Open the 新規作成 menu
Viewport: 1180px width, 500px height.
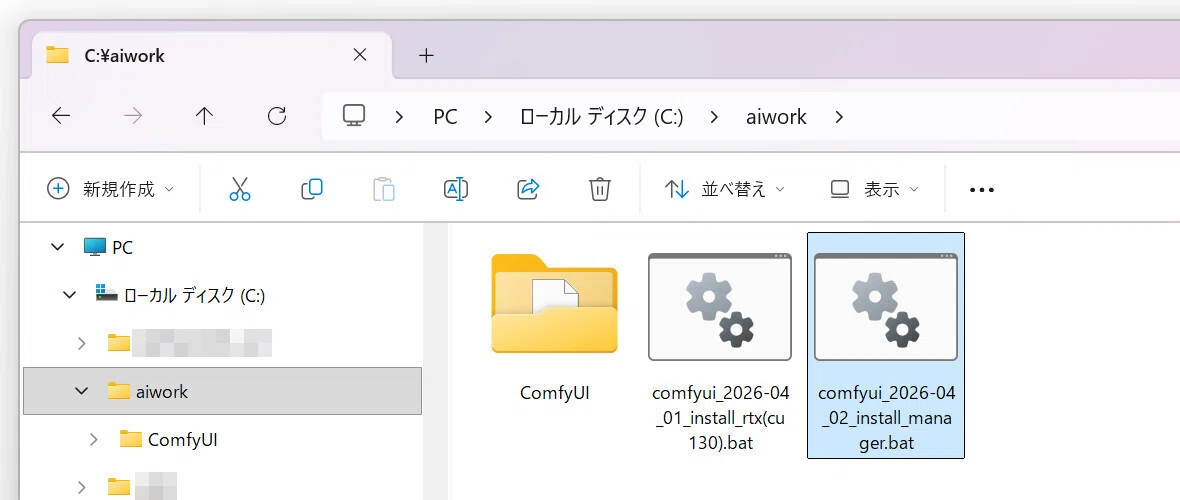click(x=111, y=189)
